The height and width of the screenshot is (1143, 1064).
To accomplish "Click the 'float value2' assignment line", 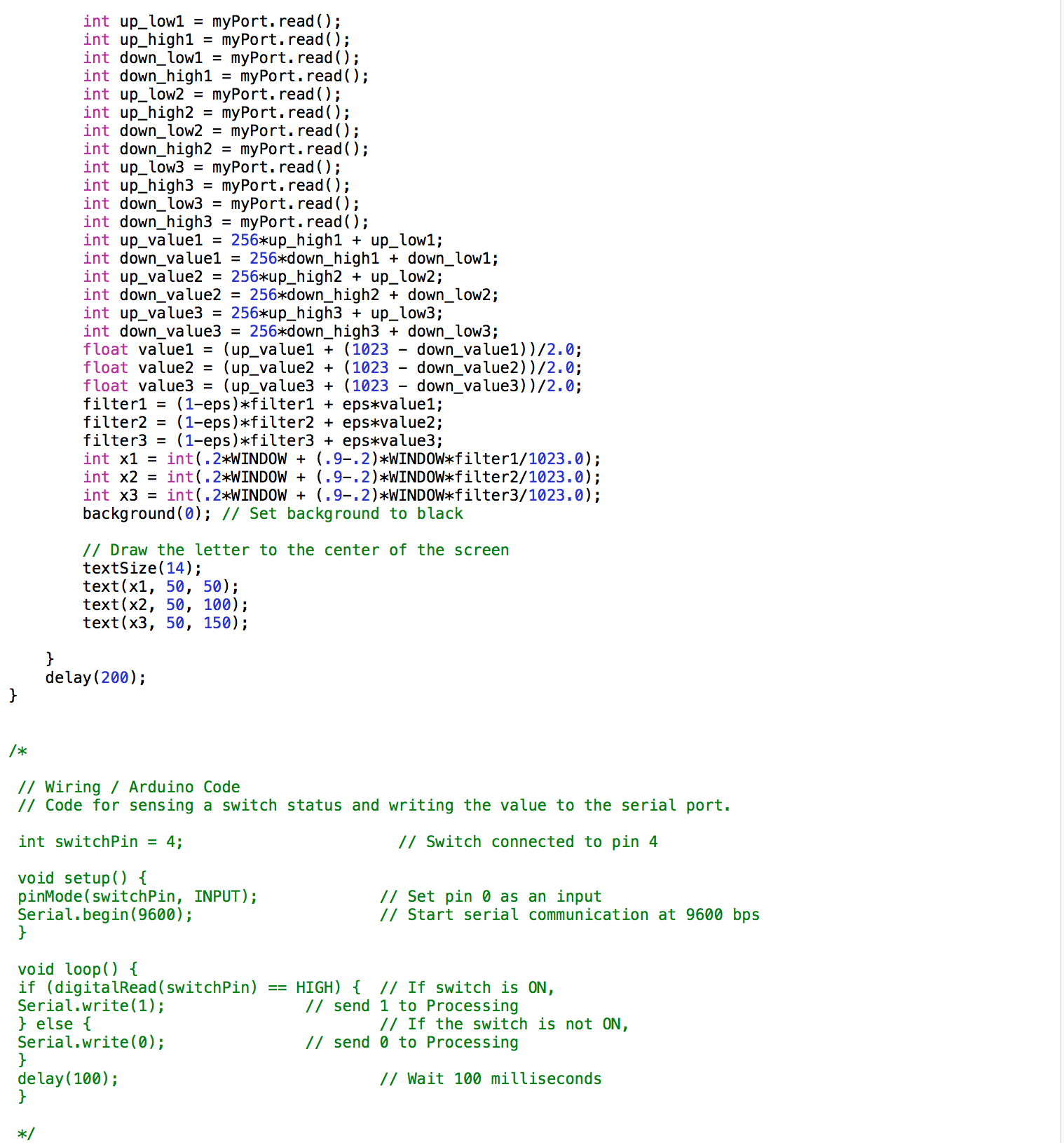I will click(x=332, y=368).
